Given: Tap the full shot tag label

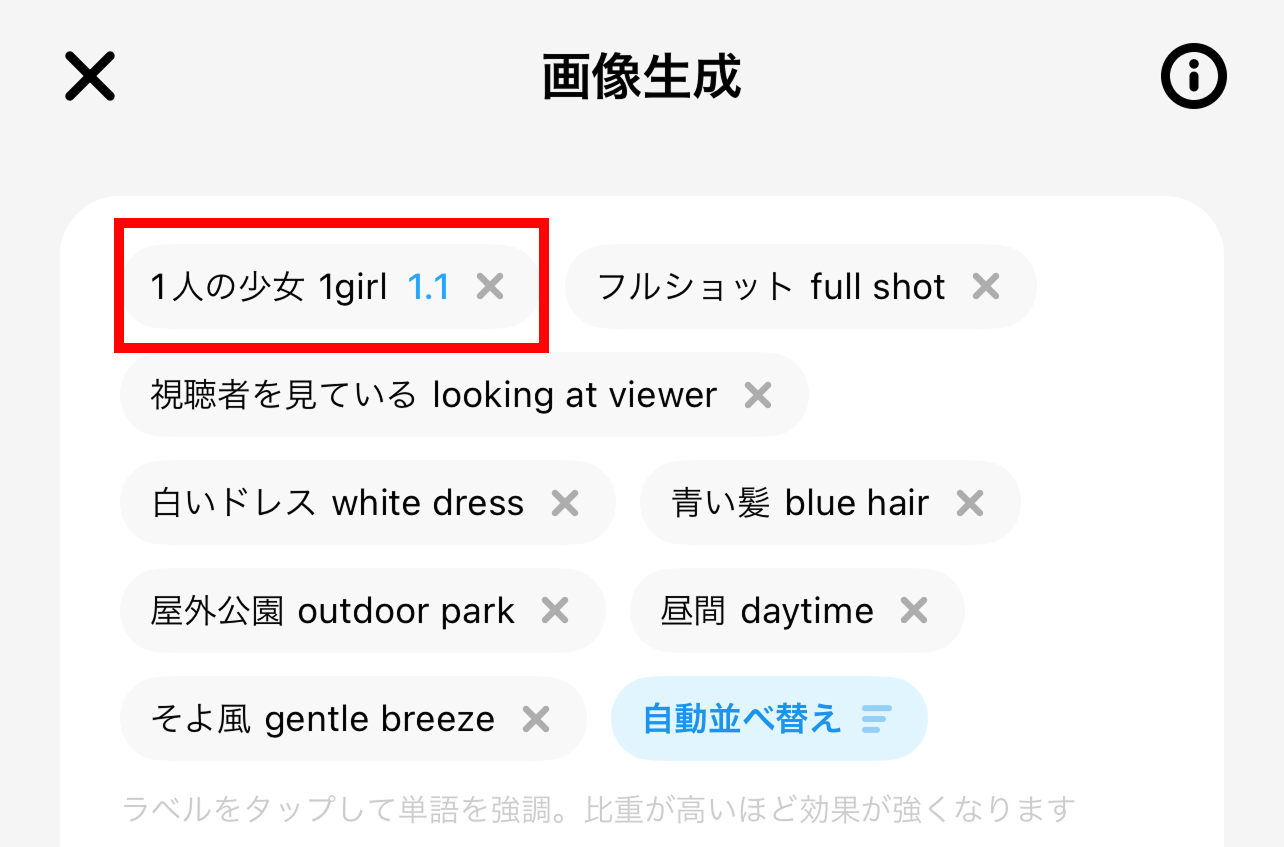Looking at the screenshot, I should (x=770, y=288).
